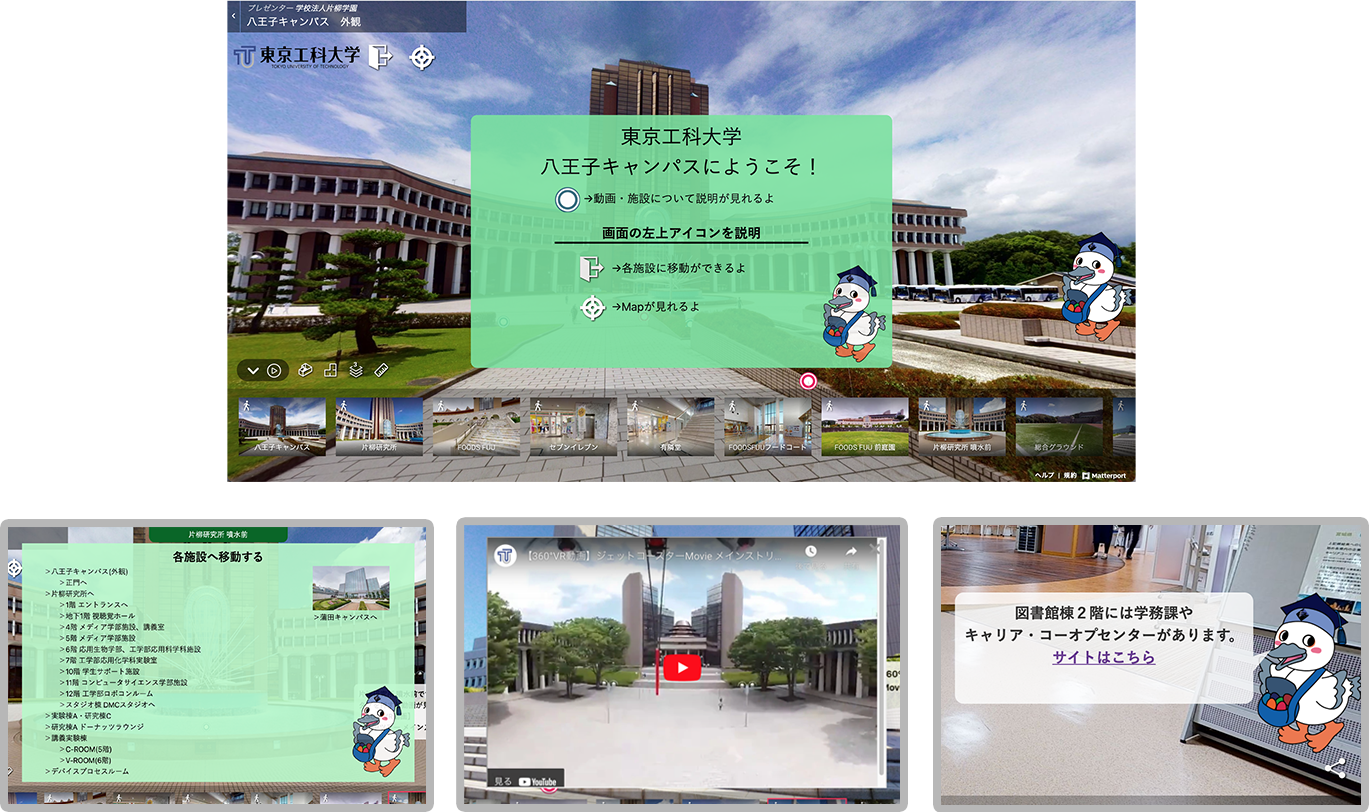Image resolution: width=1369 pixels, height=812 pixels.
Task: Select 4階 メディア学部施設、講義室
Action: coord(112,627)
